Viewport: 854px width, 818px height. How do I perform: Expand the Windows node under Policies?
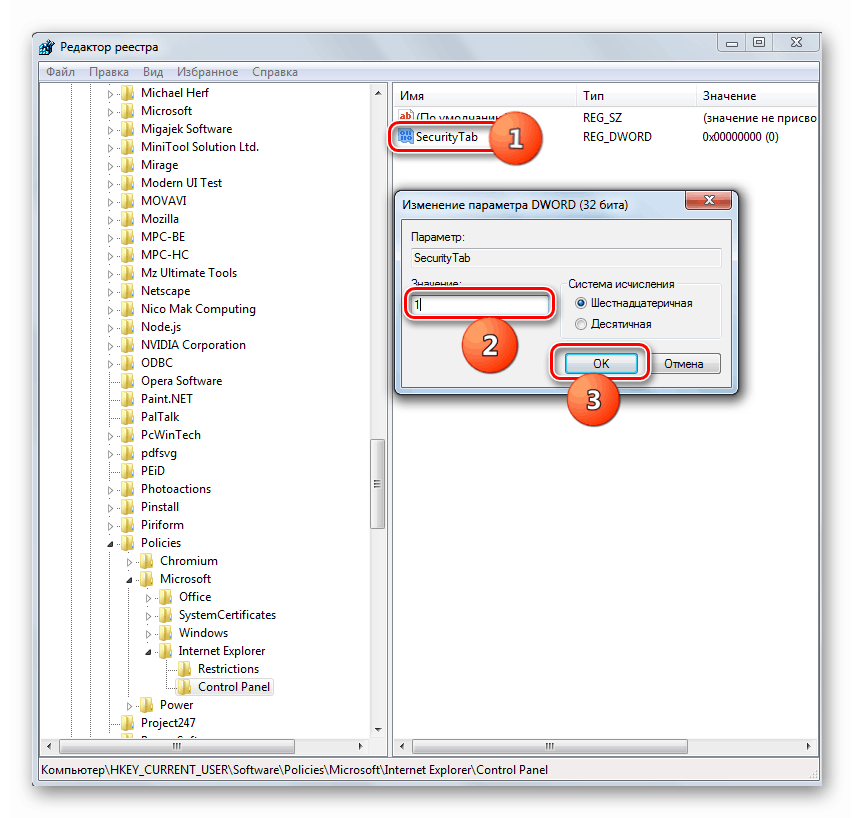149,634
